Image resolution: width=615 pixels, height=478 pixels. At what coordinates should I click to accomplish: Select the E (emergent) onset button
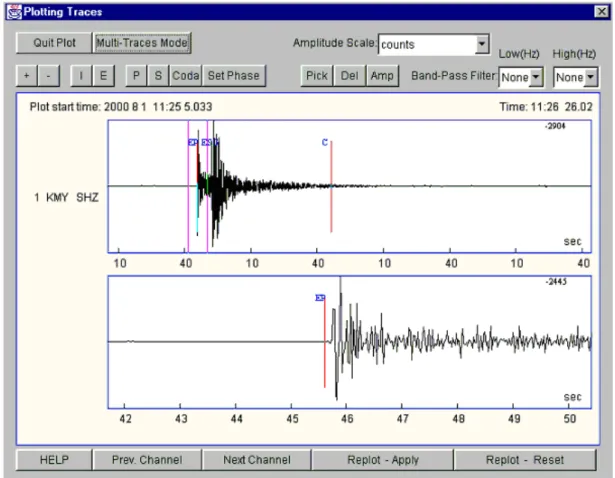click(104, 76)
